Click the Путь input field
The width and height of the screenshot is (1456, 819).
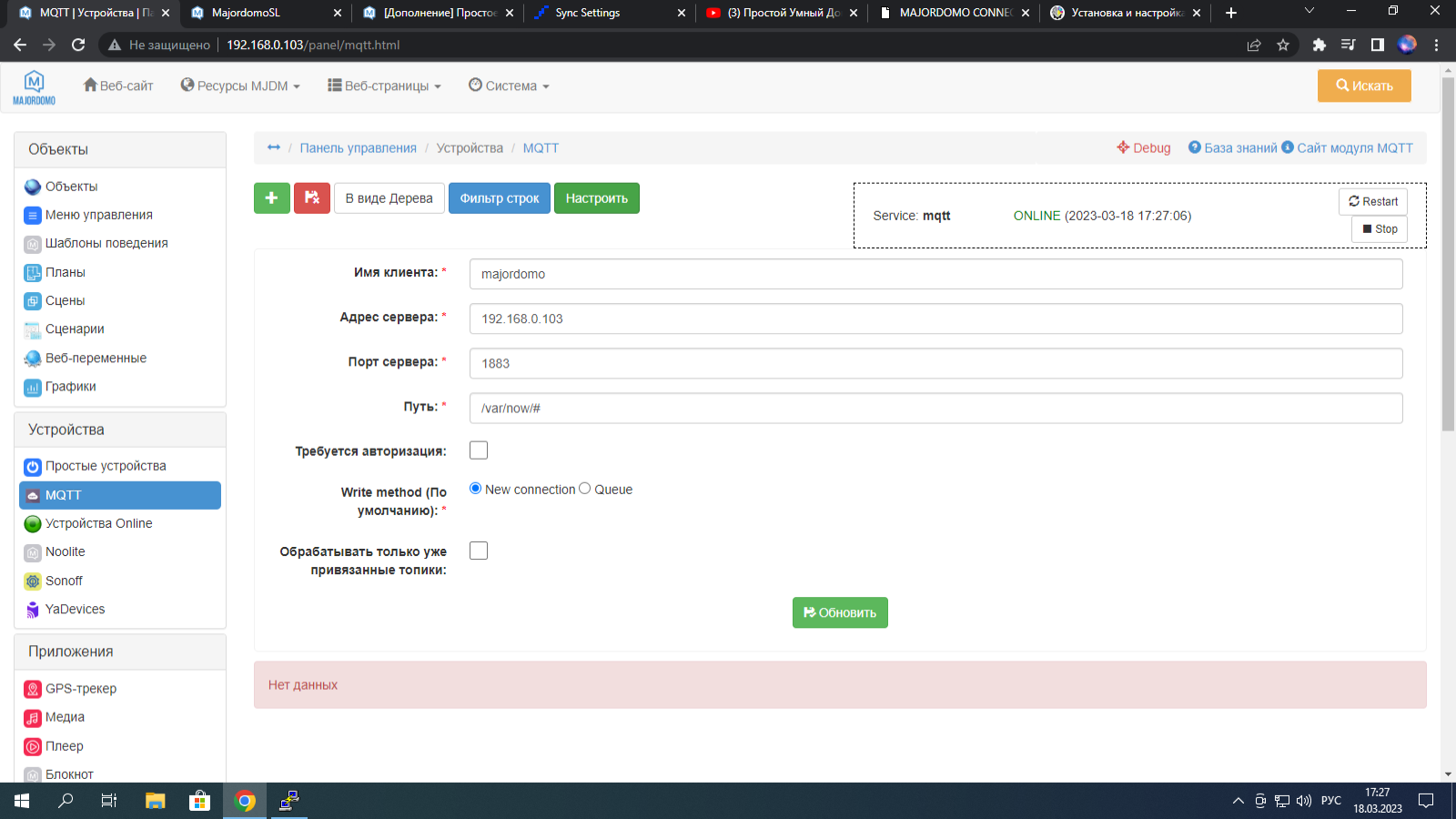tap(936, 408)
